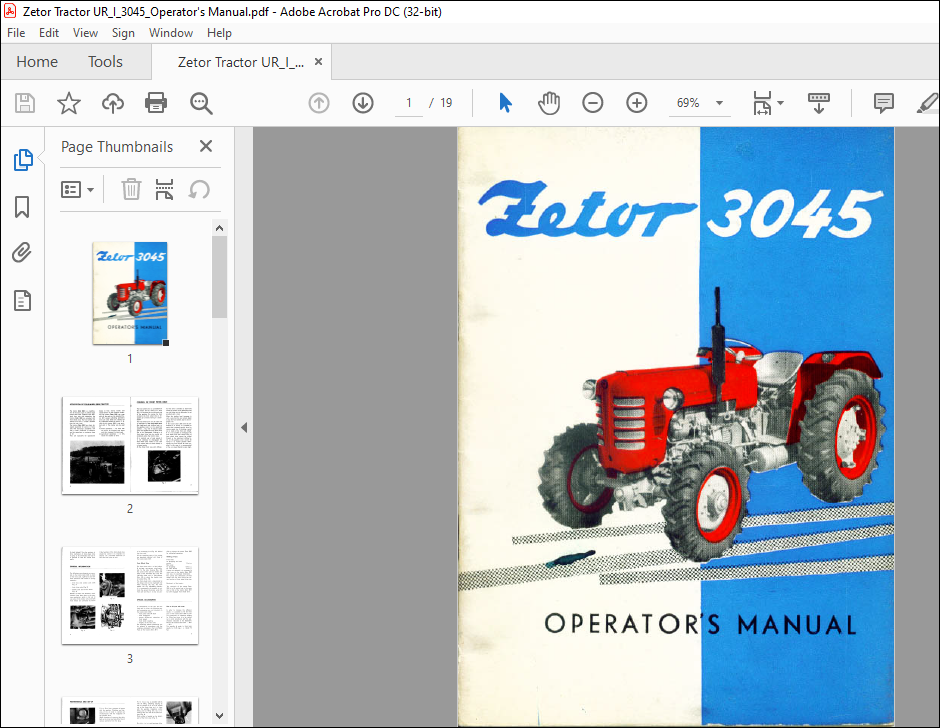
Task: Click the thumbnails scroll down arrow
Action: tap(219, 715)
